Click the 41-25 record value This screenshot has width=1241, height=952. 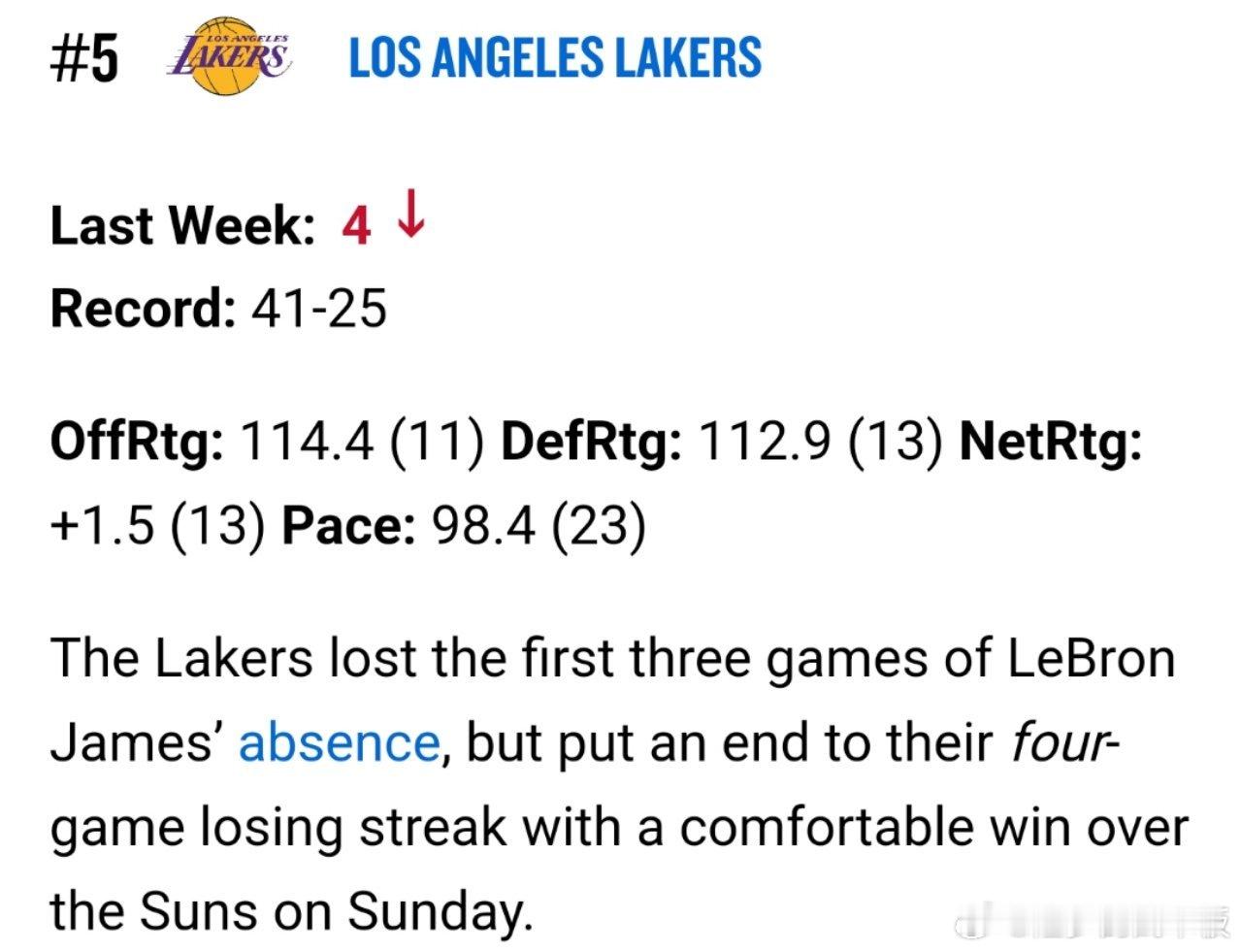tap(319, 309)
